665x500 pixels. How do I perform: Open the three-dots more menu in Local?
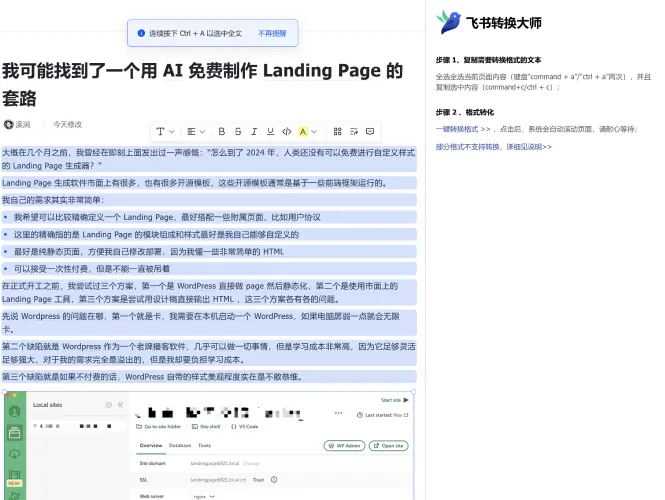point(338,413)
